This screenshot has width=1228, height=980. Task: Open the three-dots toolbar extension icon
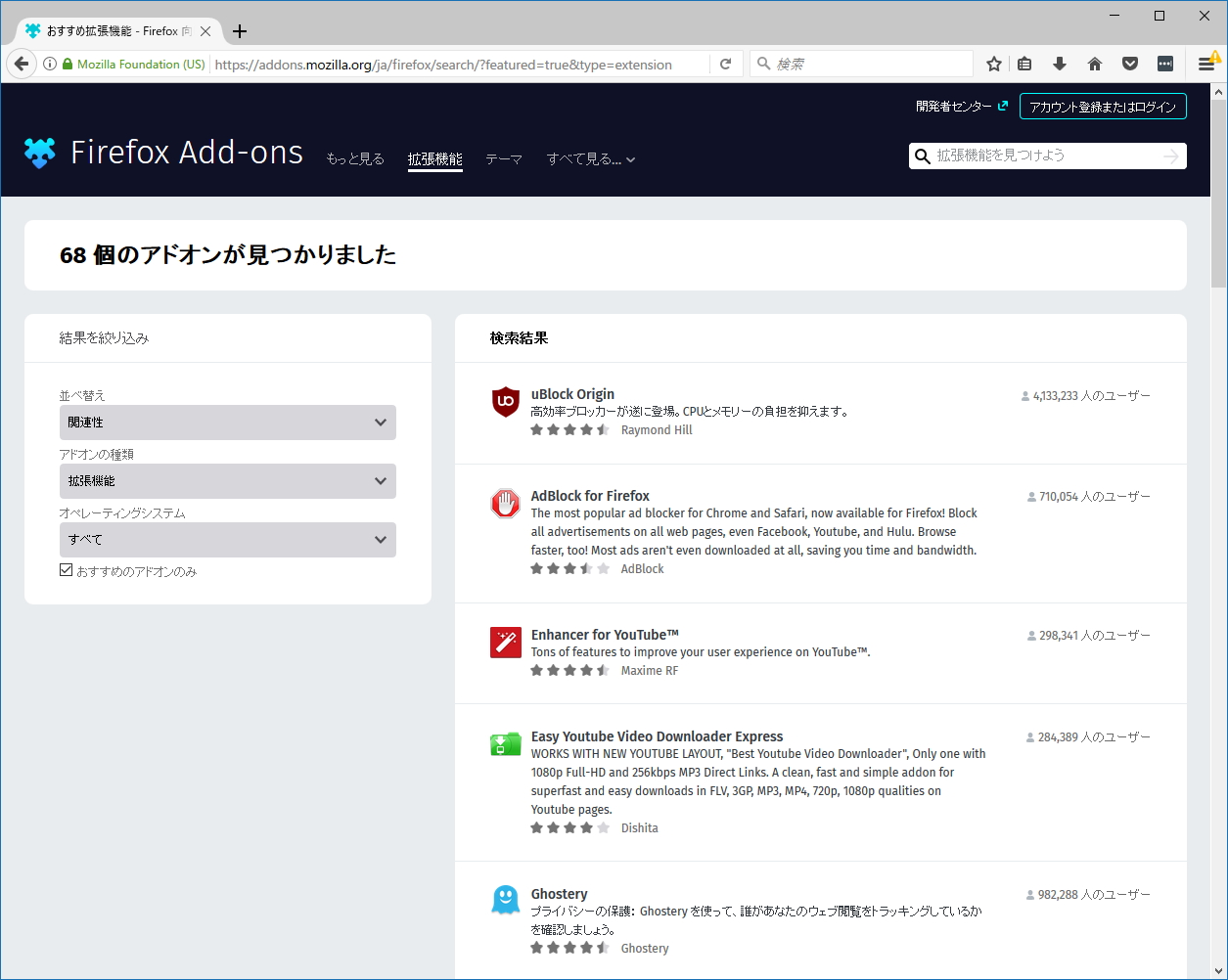[x=1165, y=65]
